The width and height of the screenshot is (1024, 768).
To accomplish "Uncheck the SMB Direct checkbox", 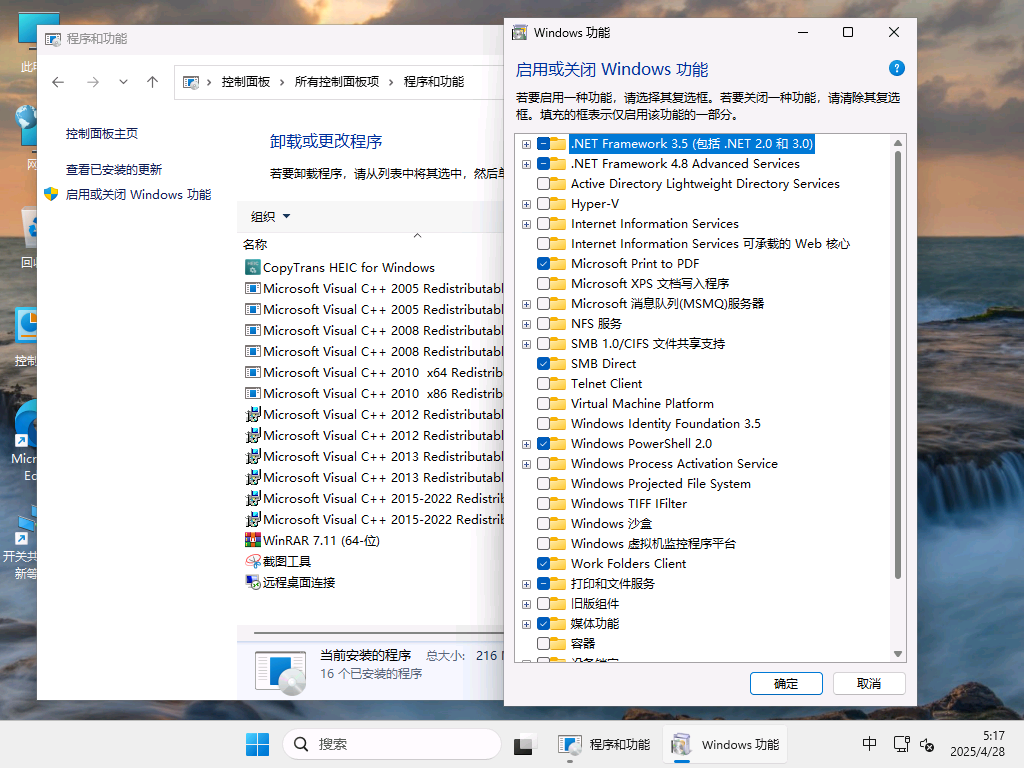I will click(543, 364).
